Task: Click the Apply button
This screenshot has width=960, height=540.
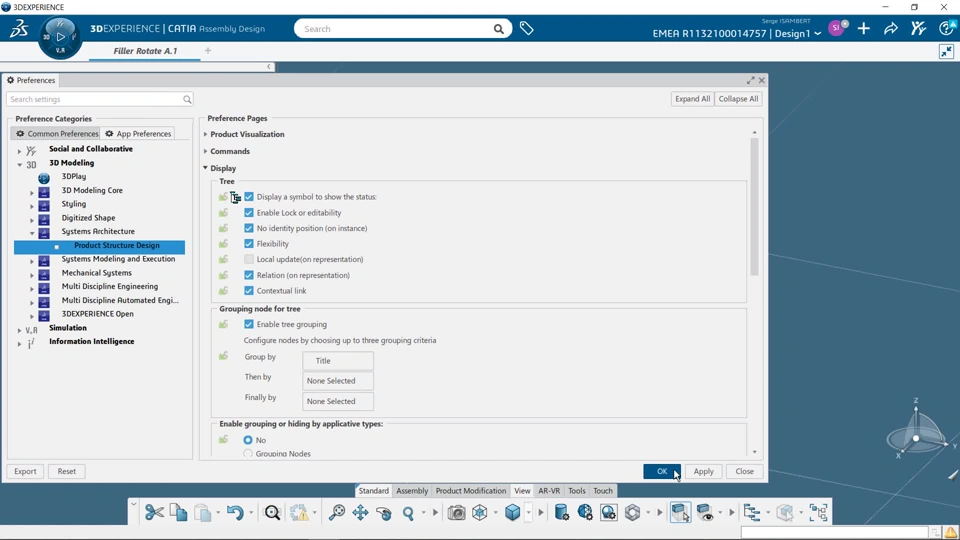Action: (703, 471)
